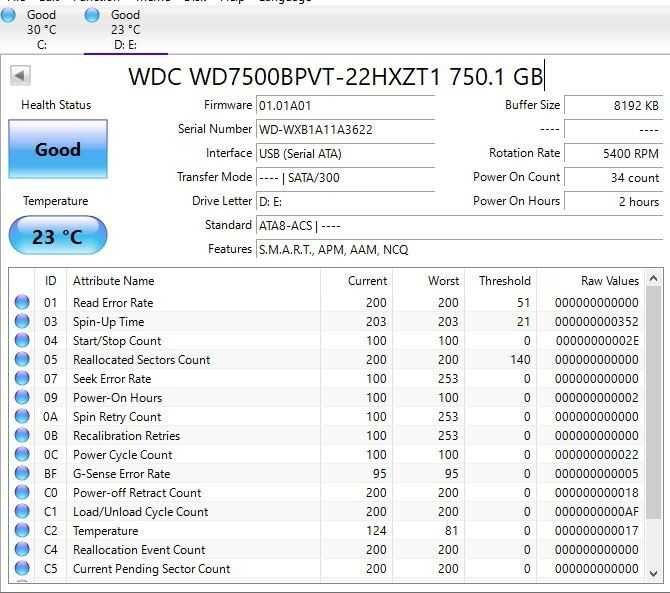Click the Buffer Size field 8192 KB
This screenshot has height=593, width=670.
pyautogui.click(x=614, y=106)
